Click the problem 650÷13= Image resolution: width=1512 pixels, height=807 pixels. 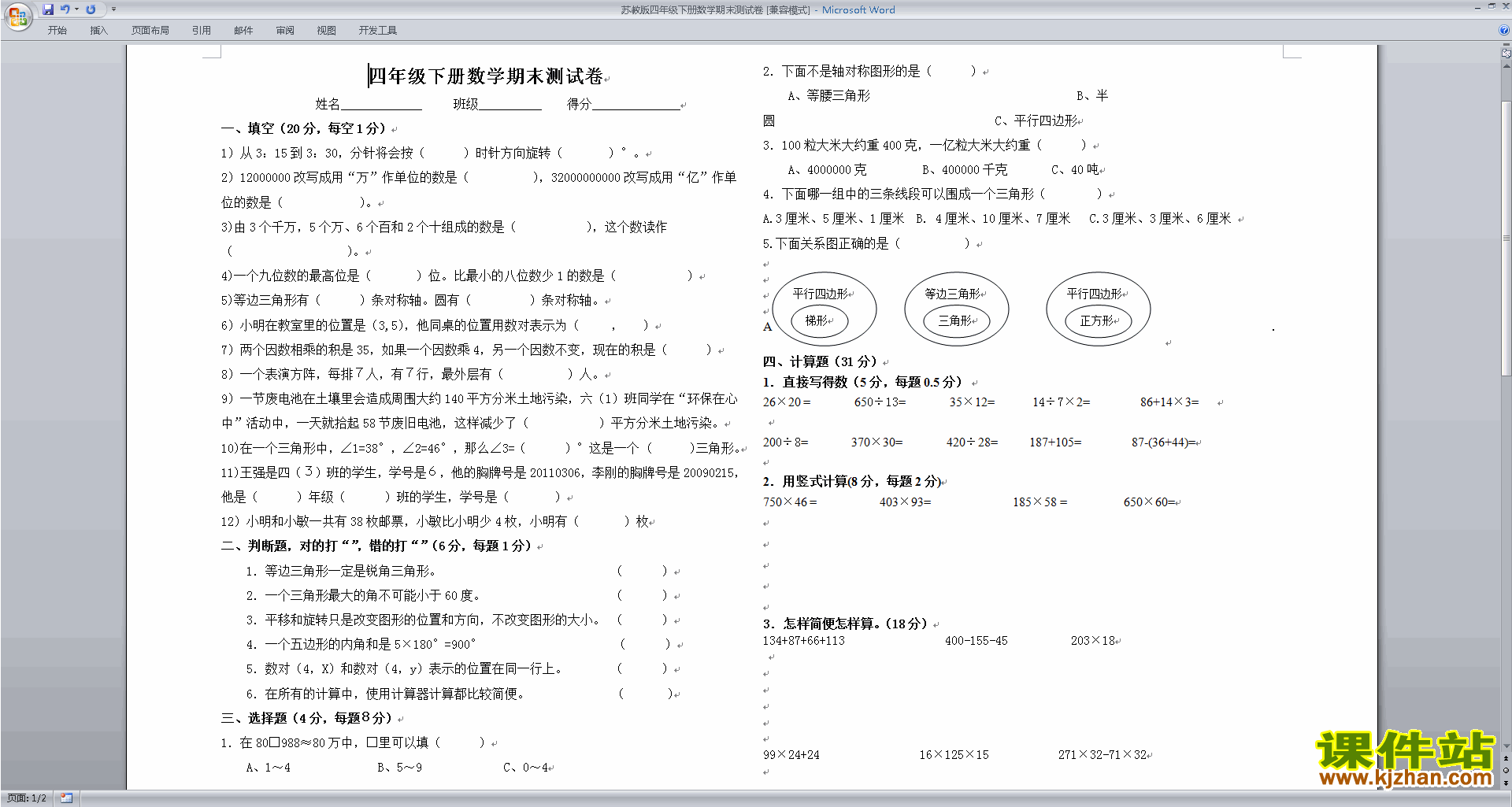880,402
